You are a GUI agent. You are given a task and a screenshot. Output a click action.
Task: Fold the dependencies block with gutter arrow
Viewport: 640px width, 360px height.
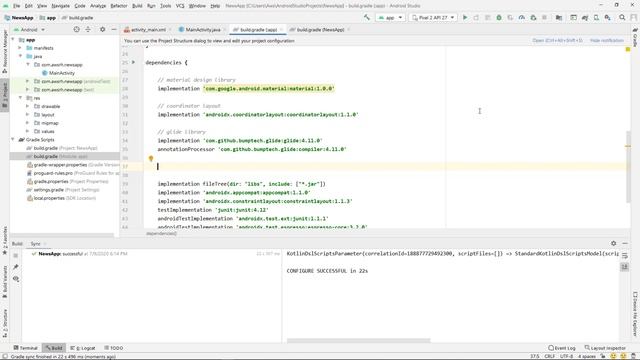(133, 62)
